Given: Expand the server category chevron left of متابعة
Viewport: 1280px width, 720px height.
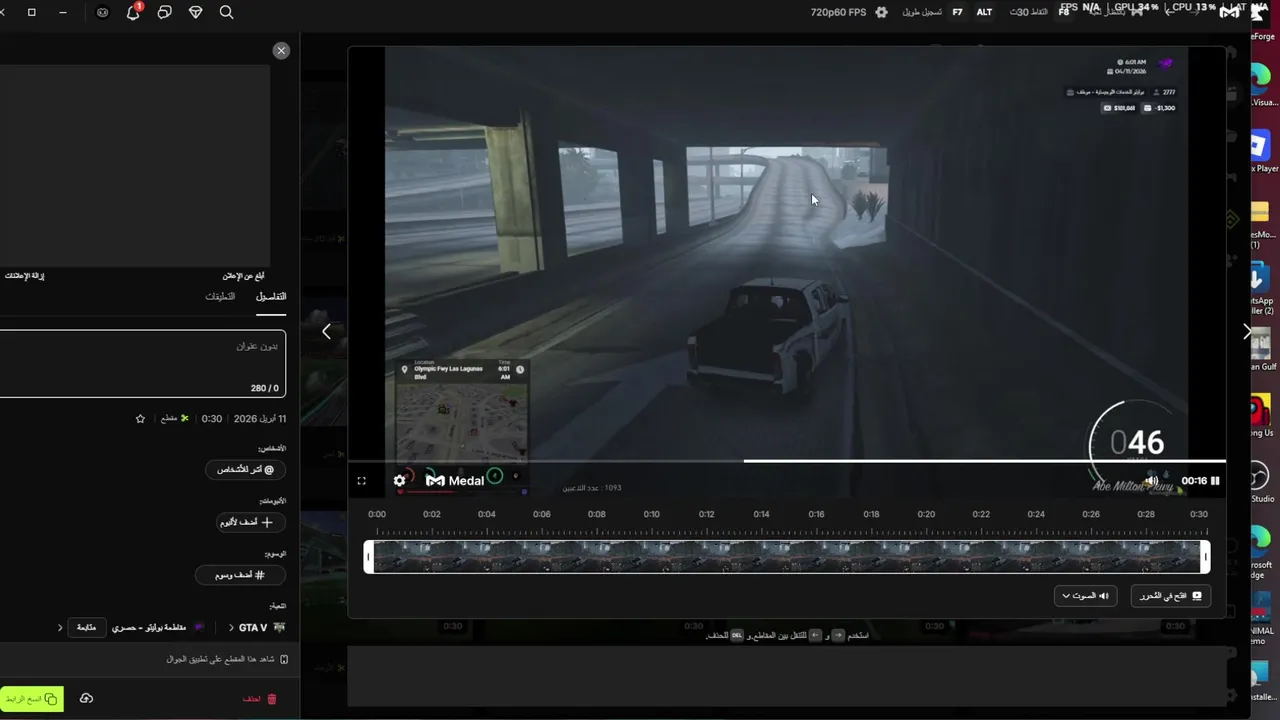Looking at the screenshot, I should coord(59,628).
